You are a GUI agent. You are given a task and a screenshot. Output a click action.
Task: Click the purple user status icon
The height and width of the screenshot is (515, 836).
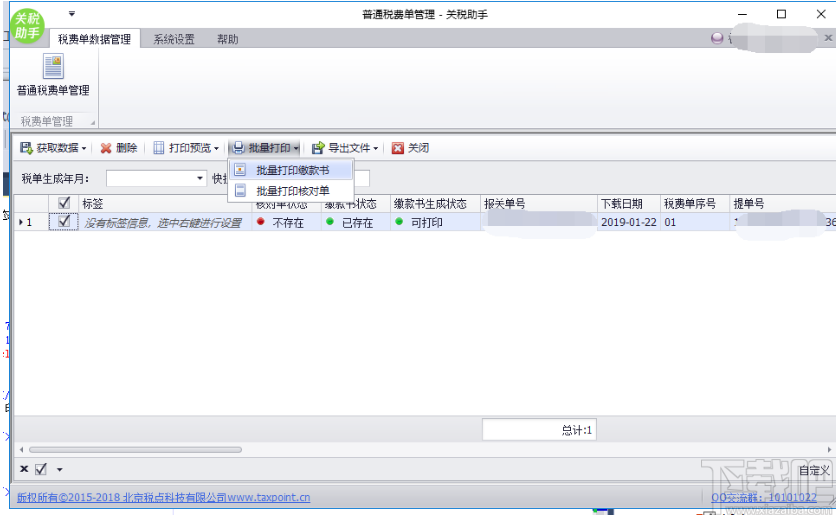coord(717,38)
